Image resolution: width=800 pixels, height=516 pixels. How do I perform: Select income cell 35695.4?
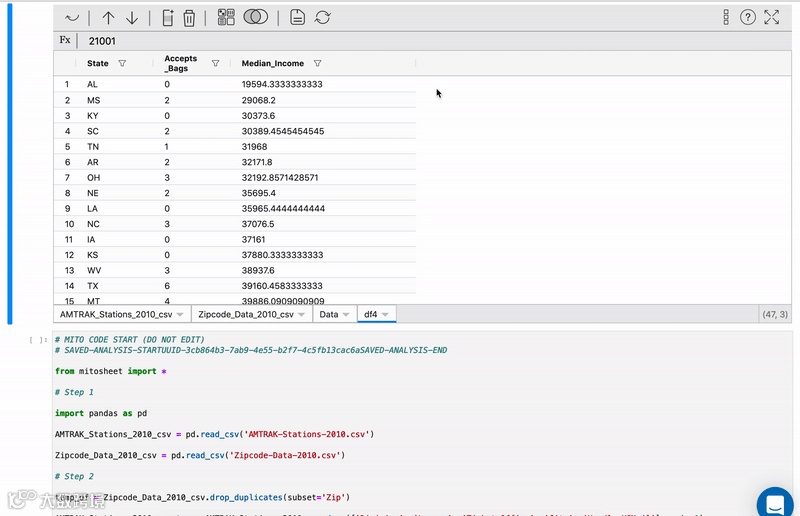click(x=323, y=193)
